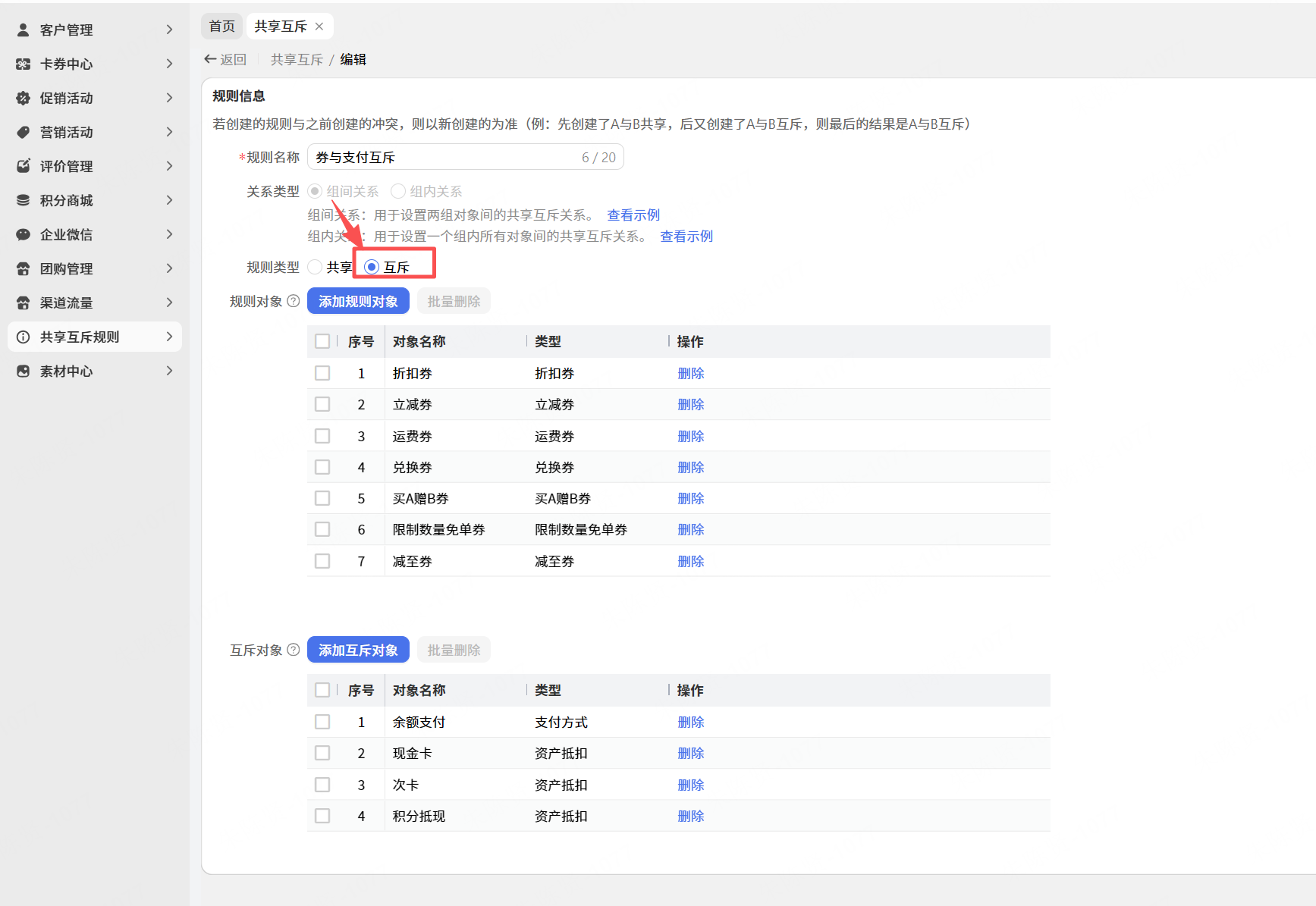
Task: Delete the 减至券 row
Action: point(691,561)
